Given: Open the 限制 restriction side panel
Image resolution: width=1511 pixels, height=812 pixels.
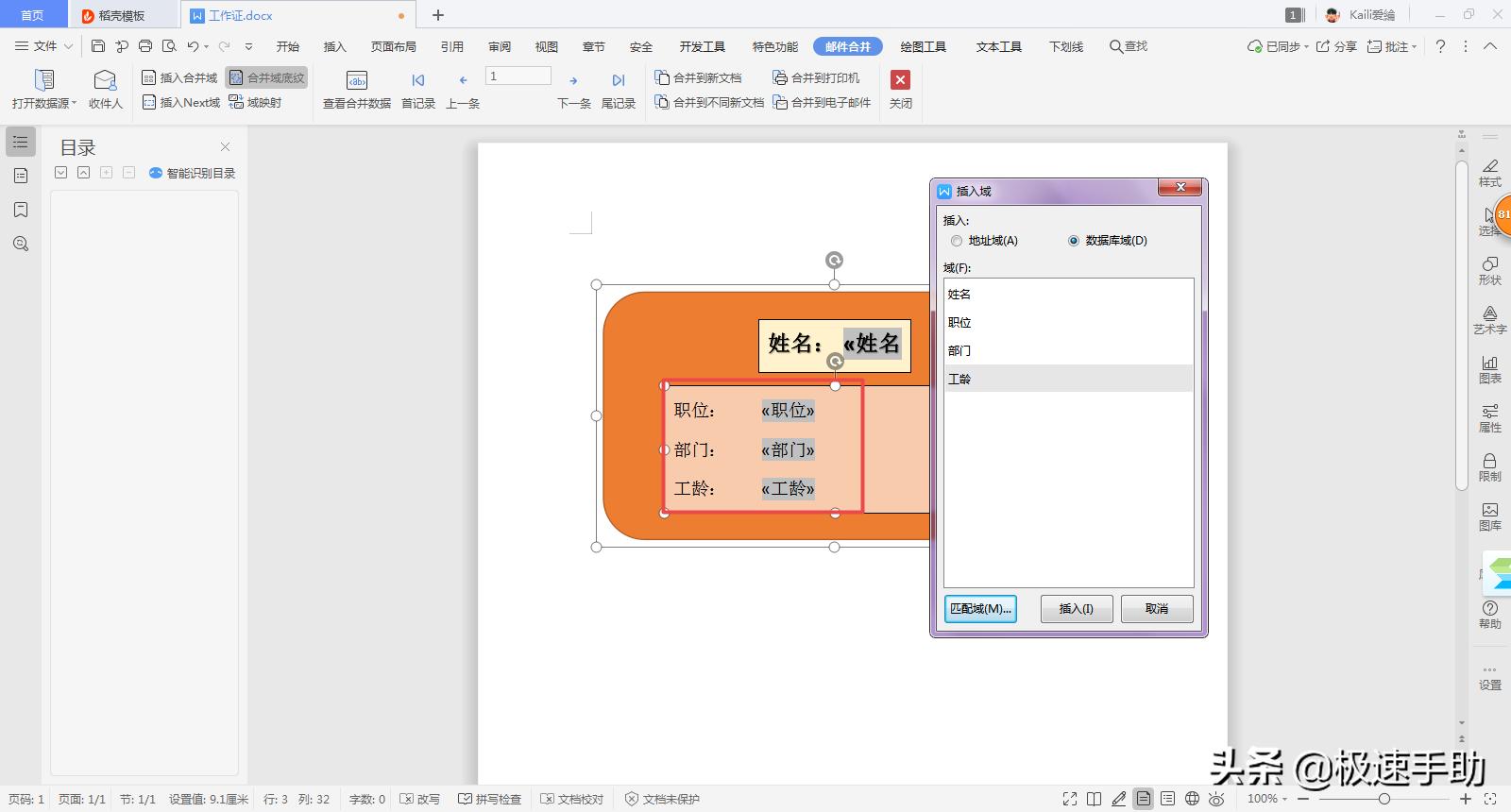Looking at the screenshot, I should (1489, 467).
